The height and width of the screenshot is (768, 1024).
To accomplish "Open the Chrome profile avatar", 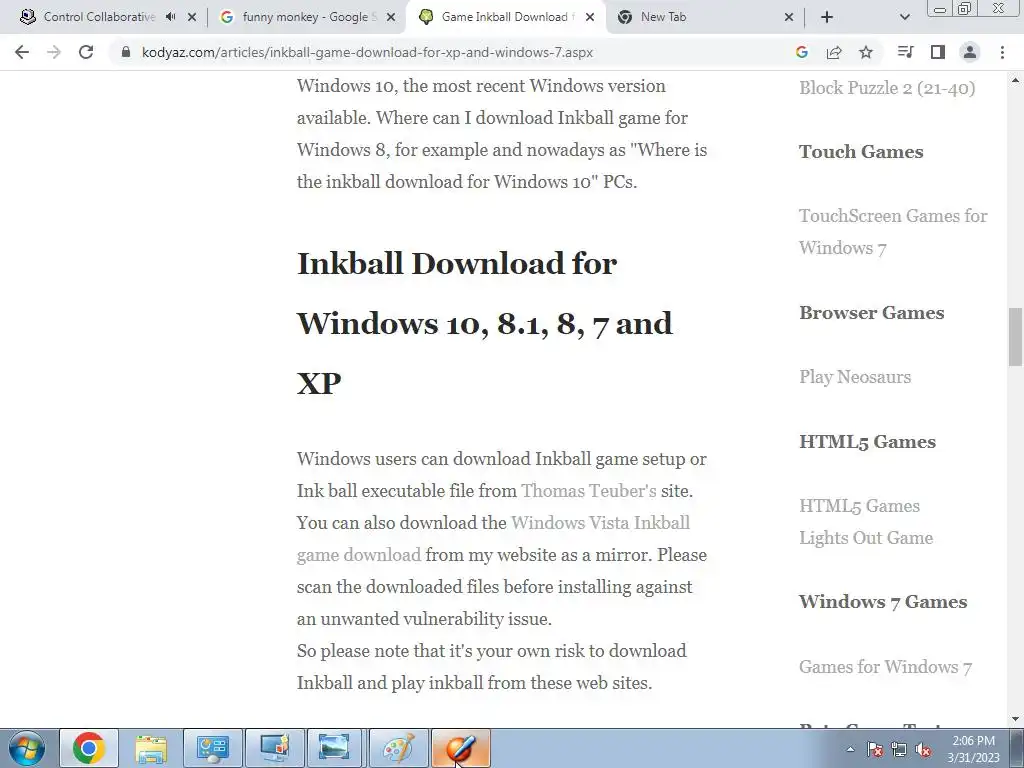I will pyautogui.click(x=970, y=52).
